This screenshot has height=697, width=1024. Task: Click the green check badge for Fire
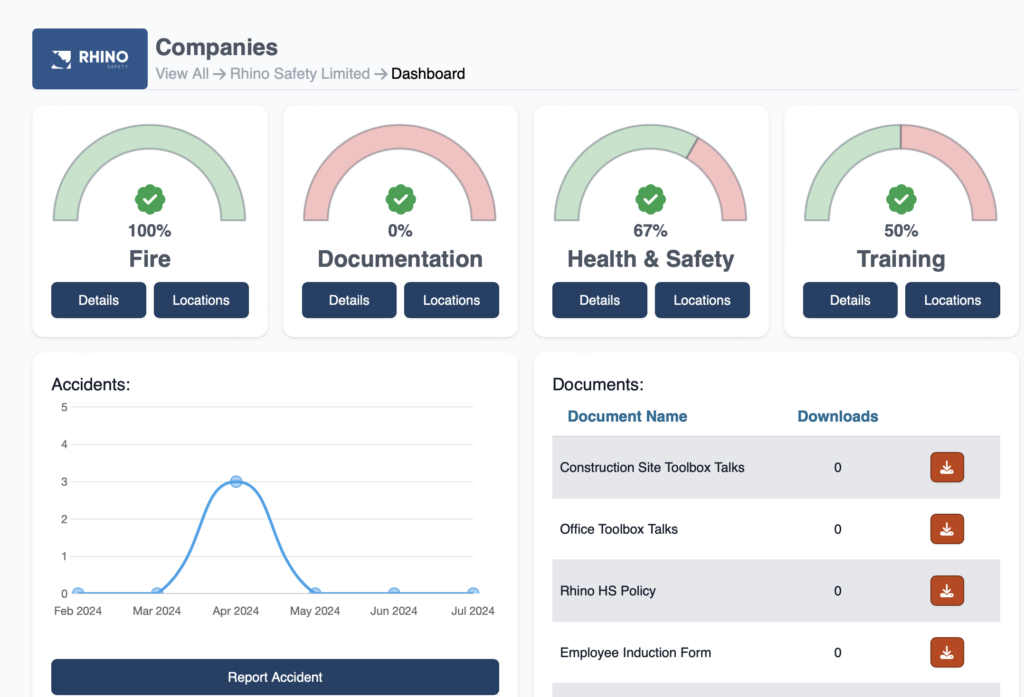pos(150,199)
